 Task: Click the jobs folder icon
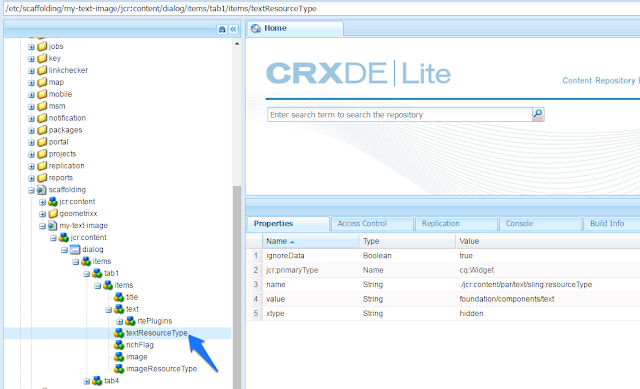tap(42, 47)
